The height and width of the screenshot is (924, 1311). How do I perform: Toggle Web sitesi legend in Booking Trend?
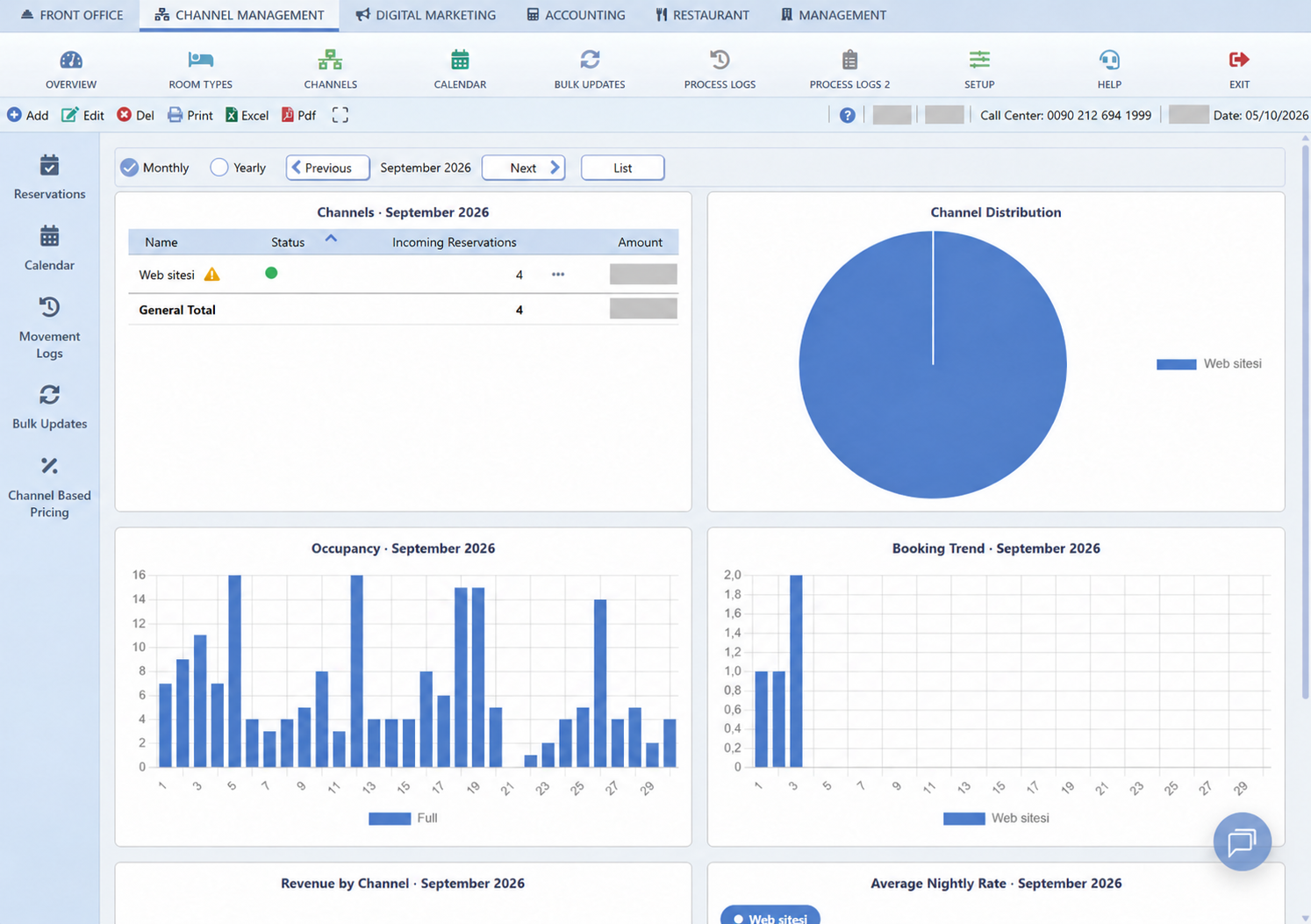coord(996,818)
